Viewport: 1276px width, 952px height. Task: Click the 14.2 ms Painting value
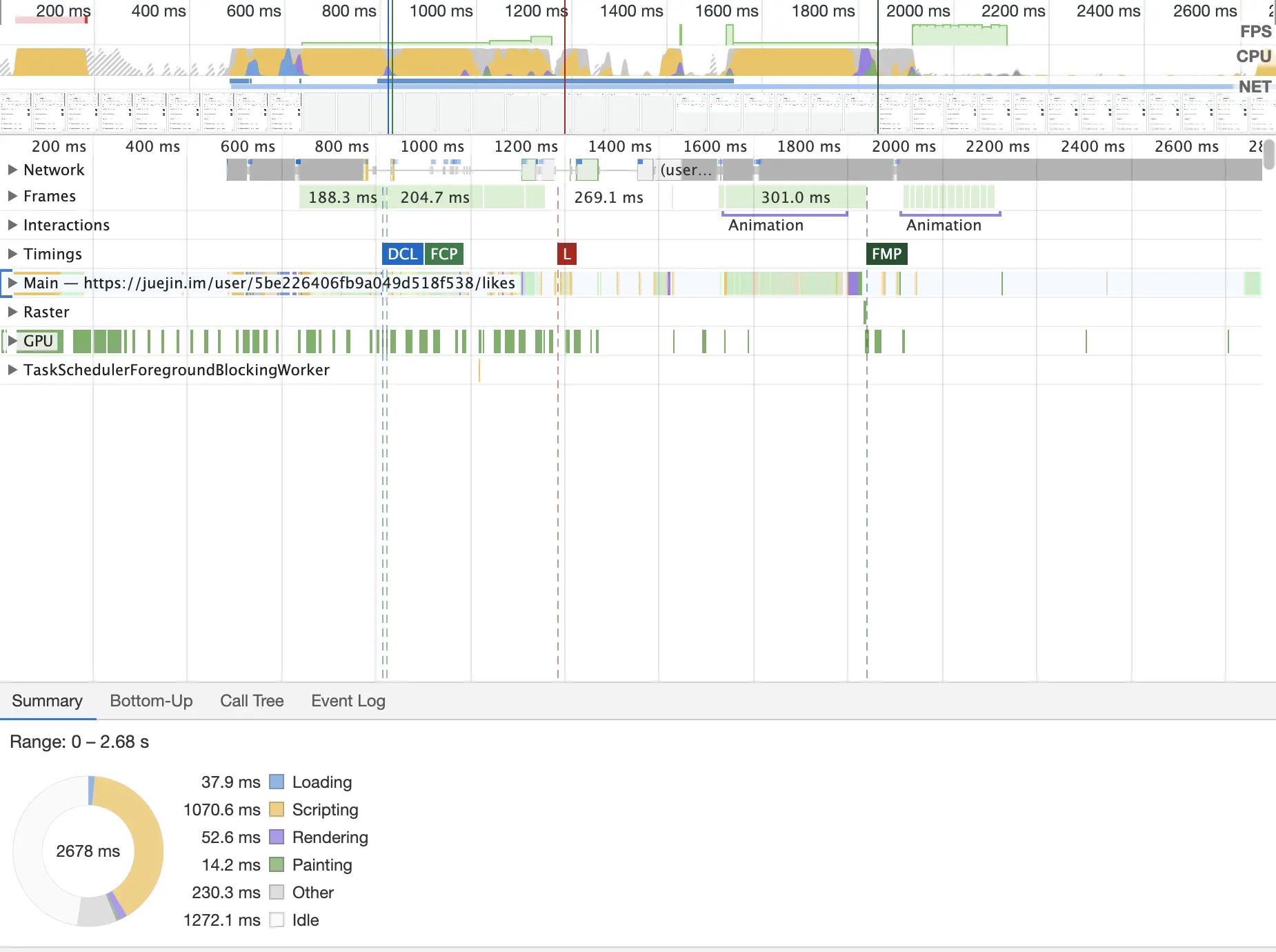coord(231,864)
